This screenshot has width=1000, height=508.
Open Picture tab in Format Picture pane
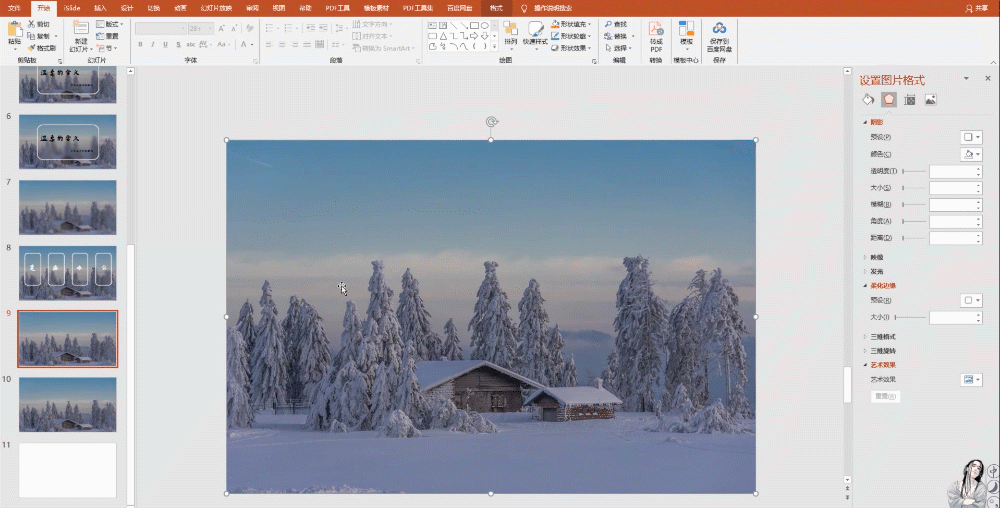[x=931, y=99]
